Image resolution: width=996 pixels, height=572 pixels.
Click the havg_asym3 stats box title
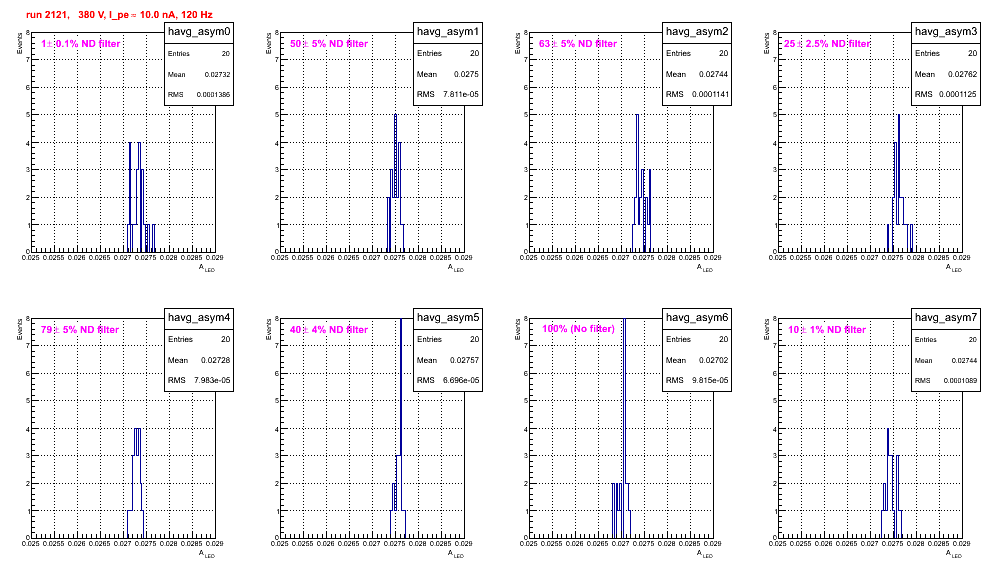[x=946, y=31]
